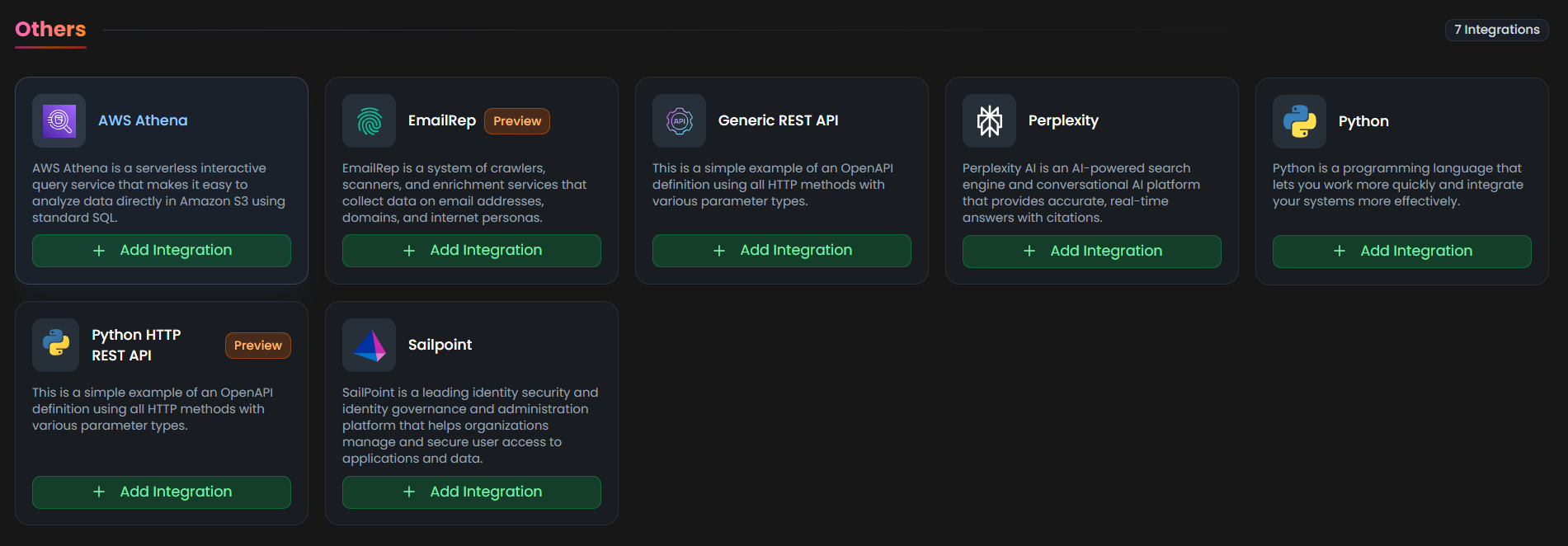
Task: Click the Generic REST API gear icon
Action: click(x=679, y=121)
